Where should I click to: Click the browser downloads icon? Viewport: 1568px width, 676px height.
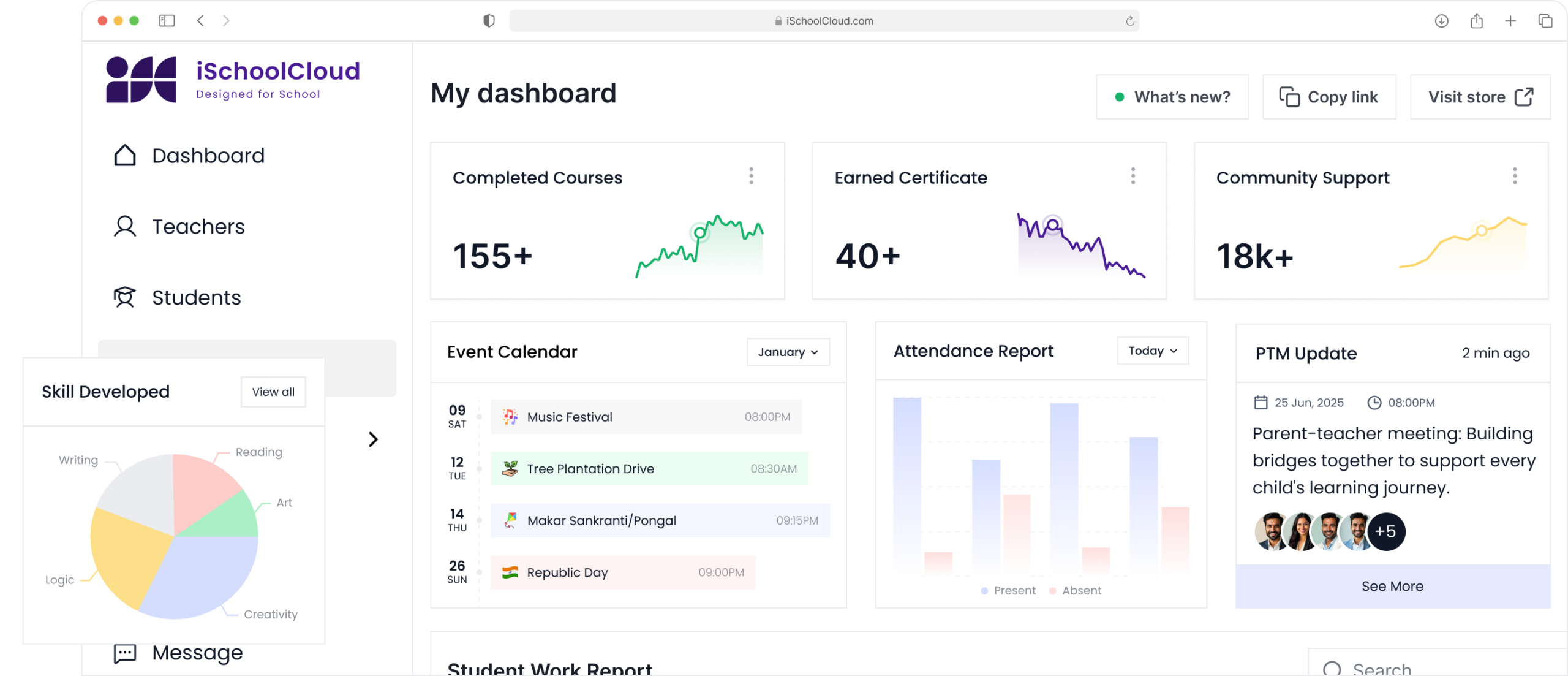click(1441, 21)
